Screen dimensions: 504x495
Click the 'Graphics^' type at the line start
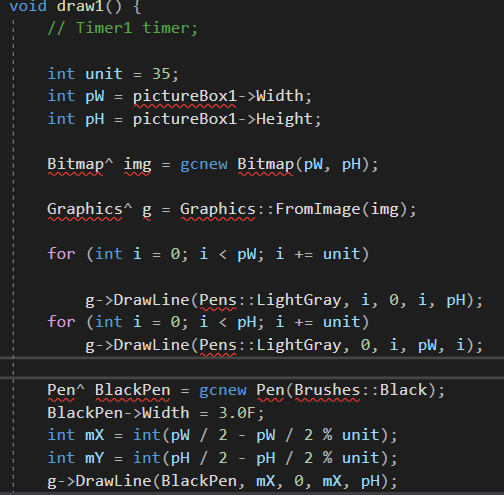(x=90, y=209)
